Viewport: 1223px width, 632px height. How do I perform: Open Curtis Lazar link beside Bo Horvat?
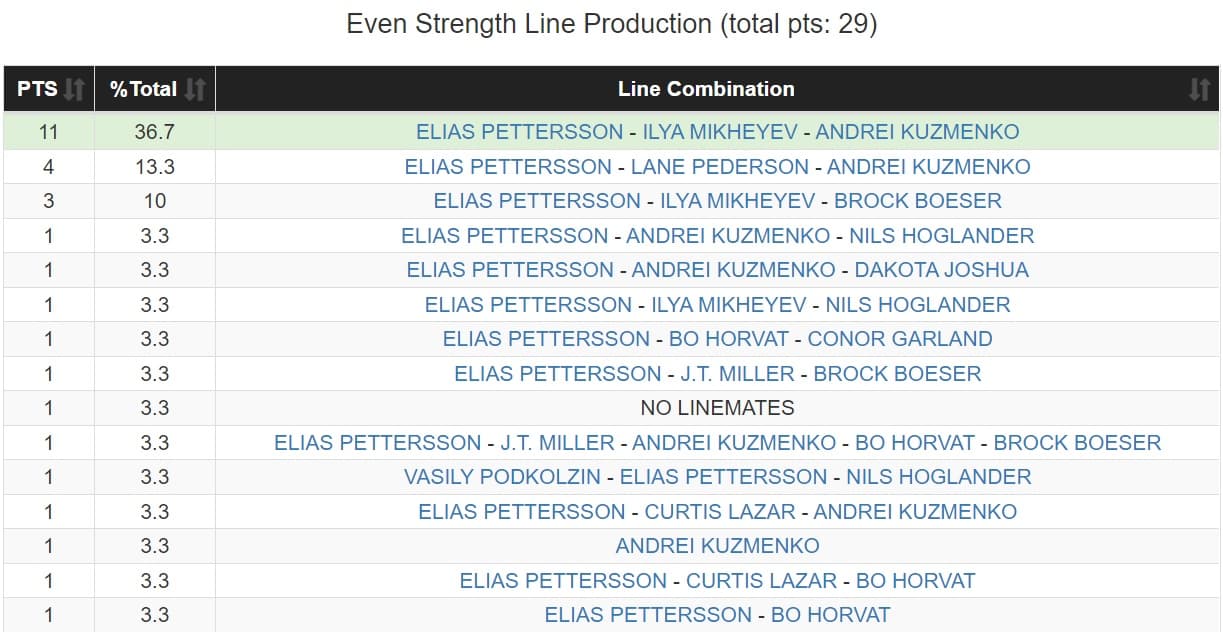click(761, 581)
